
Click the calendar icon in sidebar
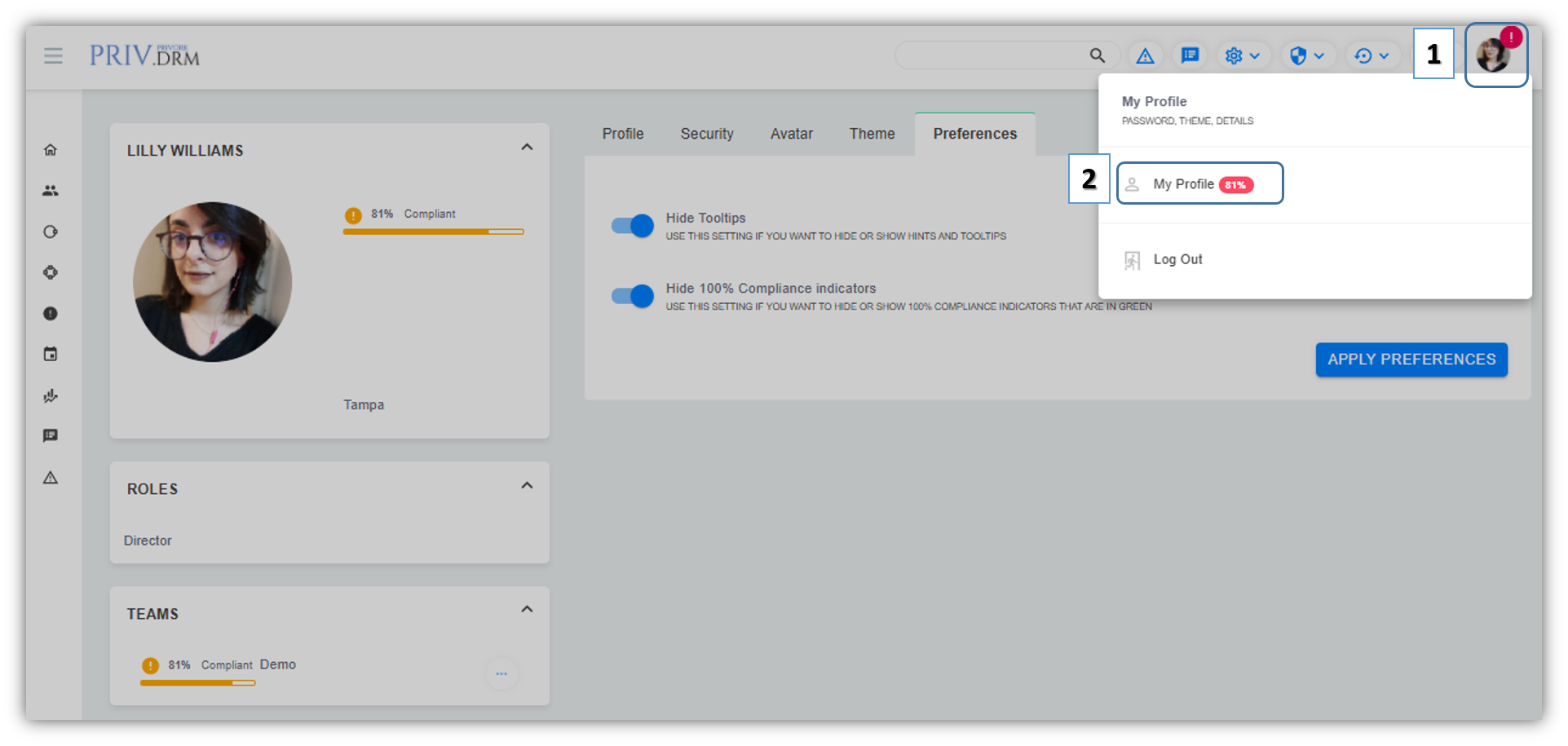[x=51, y=355]
